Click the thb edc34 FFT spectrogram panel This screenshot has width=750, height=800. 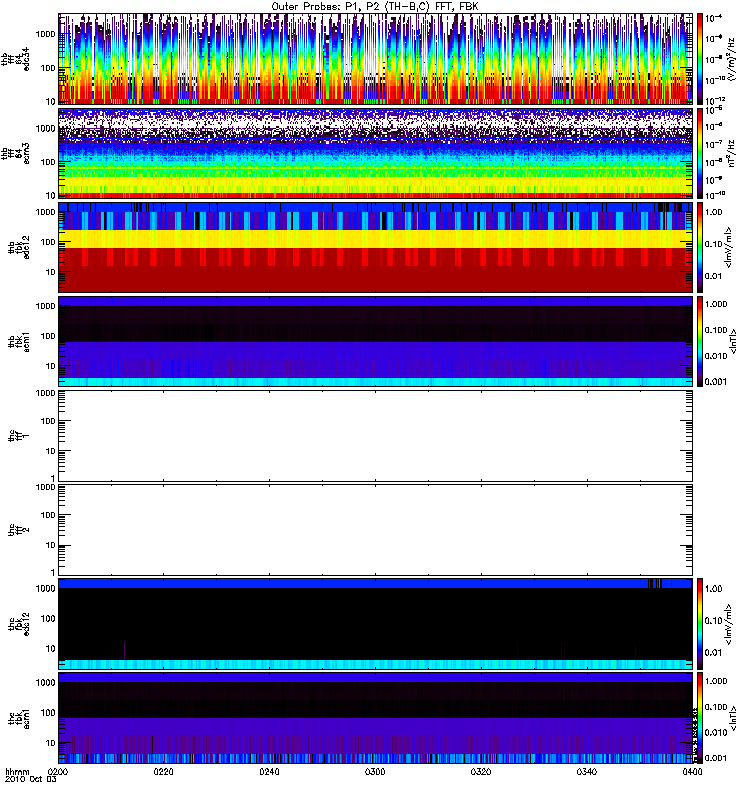pos(376,59)
